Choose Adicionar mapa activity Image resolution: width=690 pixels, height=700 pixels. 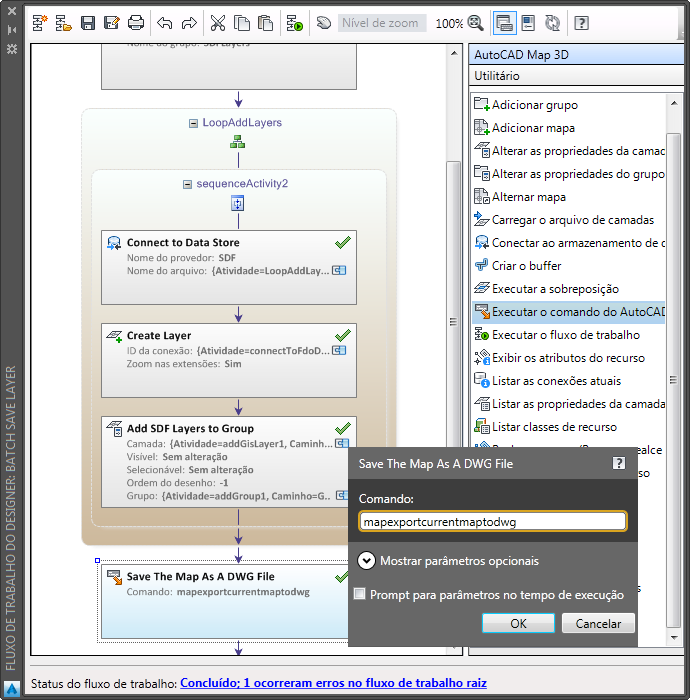pyautogui.click(x=569, y=128)
